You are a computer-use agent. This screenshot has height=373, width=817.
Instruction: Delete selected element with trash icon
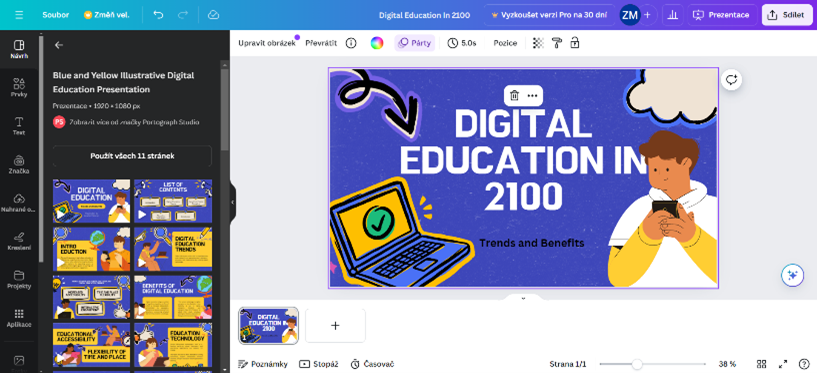(514, 95)
